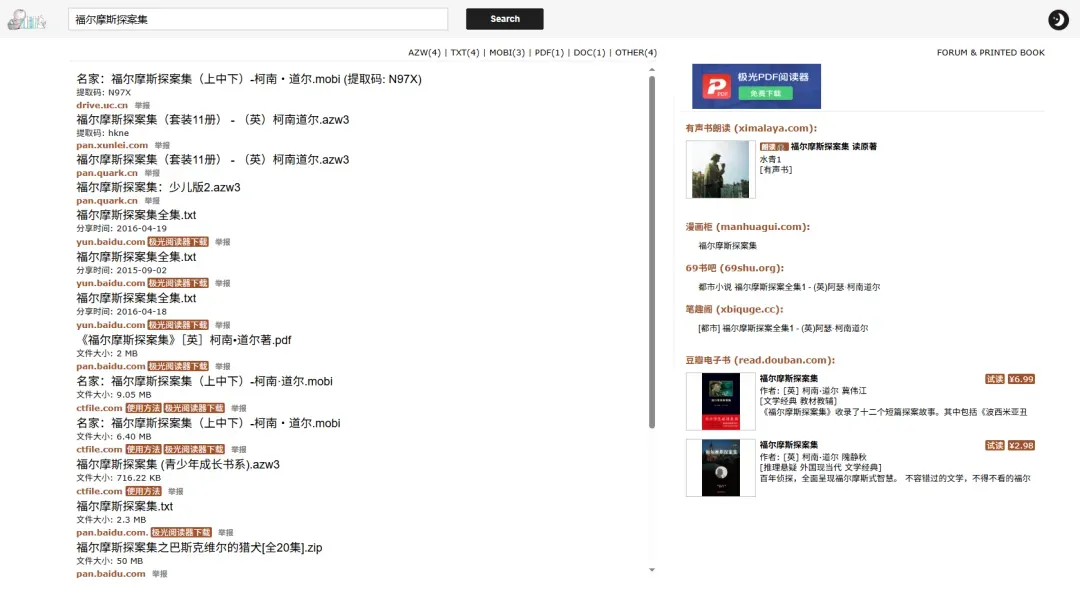
Task: Open txt result shared 2016-04-19
Action: pos(136,215)
